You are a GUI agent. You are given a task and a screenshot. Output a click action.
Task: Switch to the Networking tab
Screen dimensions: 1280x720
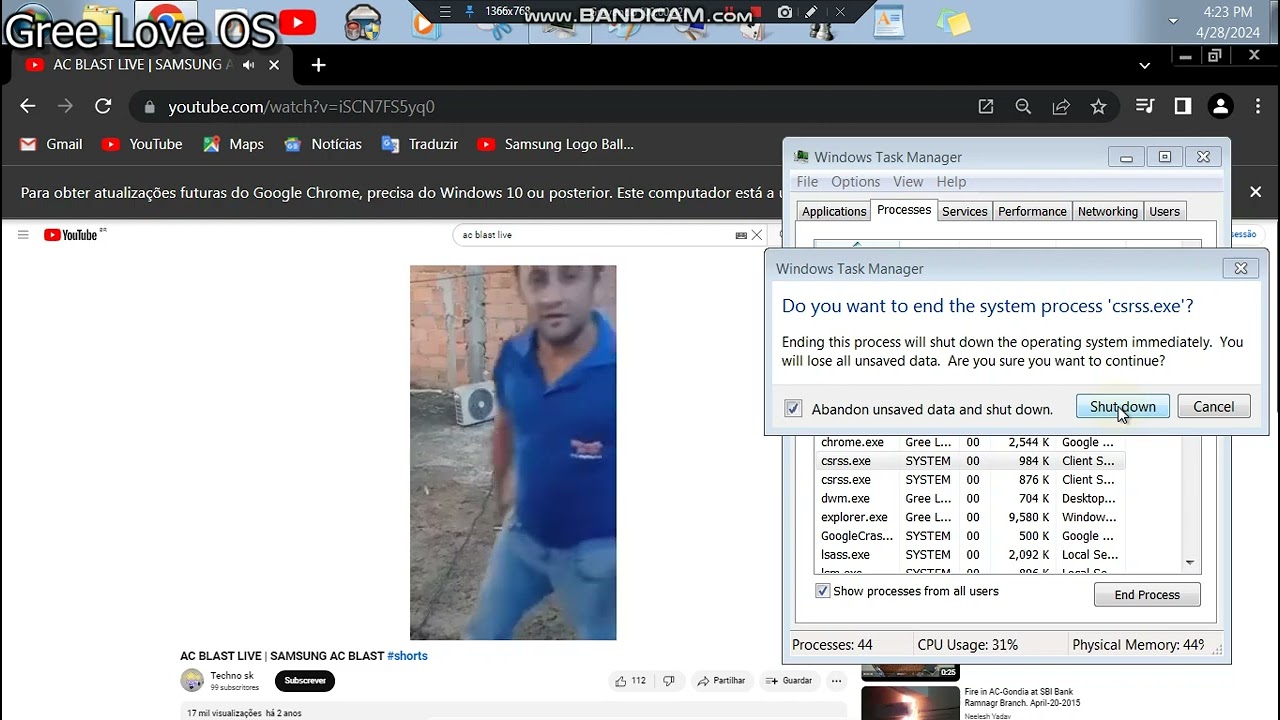coord(1108,211)
